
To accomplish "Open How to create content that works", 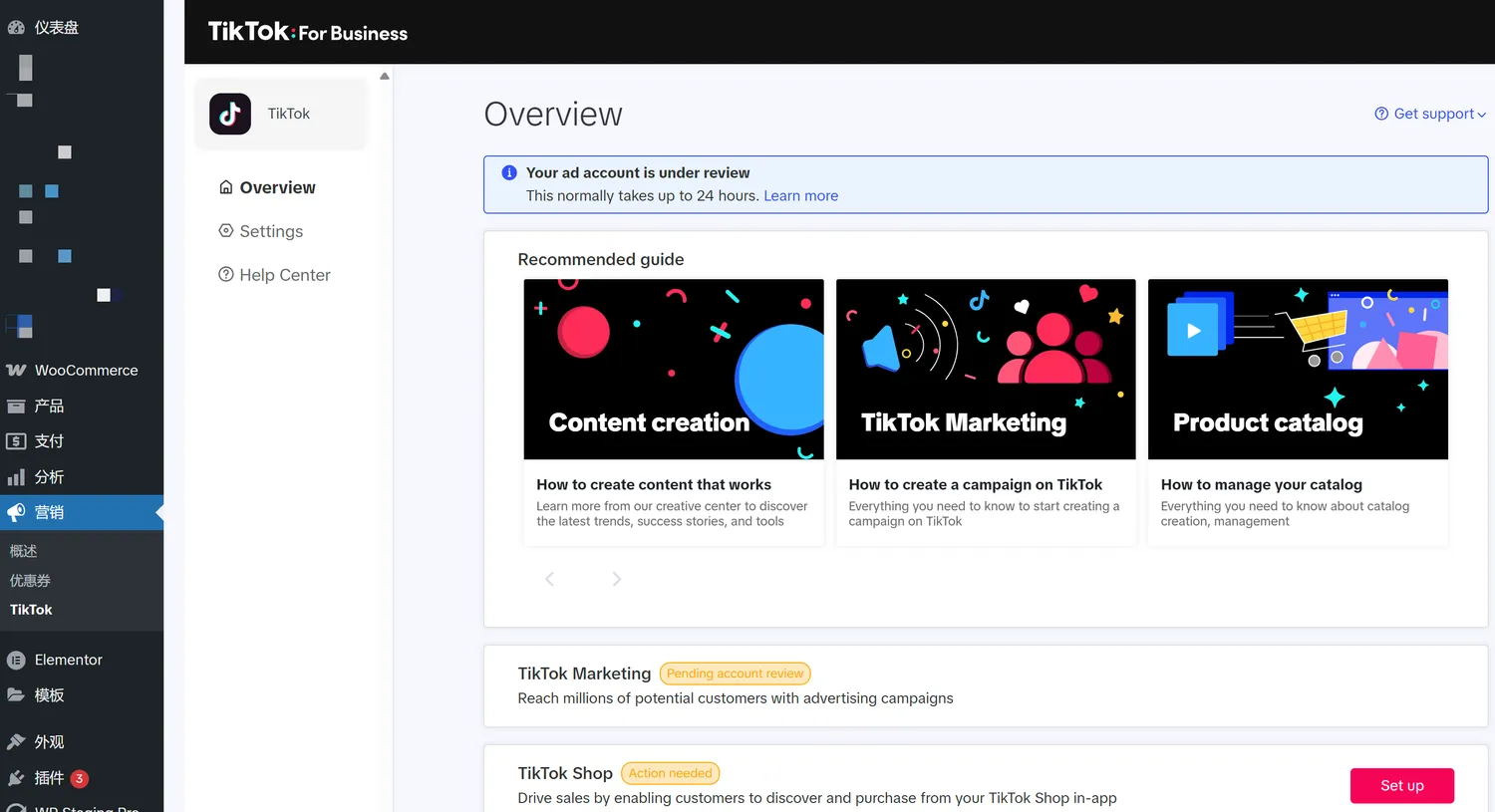I will coord(654,484).
